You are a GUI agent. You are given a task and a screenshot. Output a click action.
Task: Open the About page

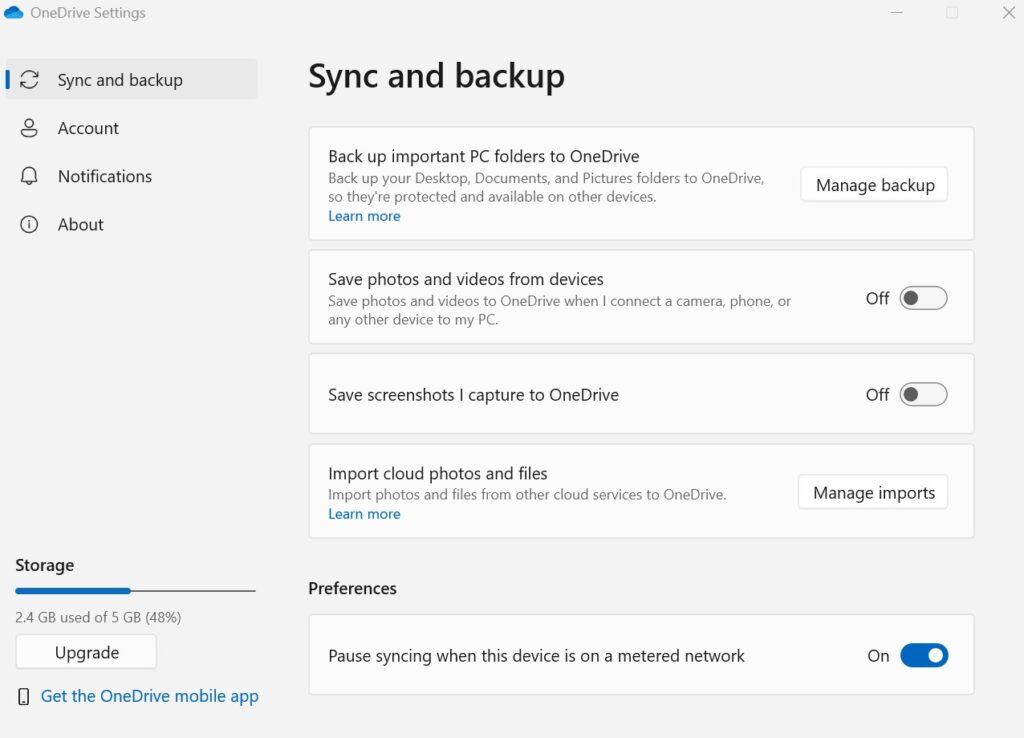(x=131, y=225)
